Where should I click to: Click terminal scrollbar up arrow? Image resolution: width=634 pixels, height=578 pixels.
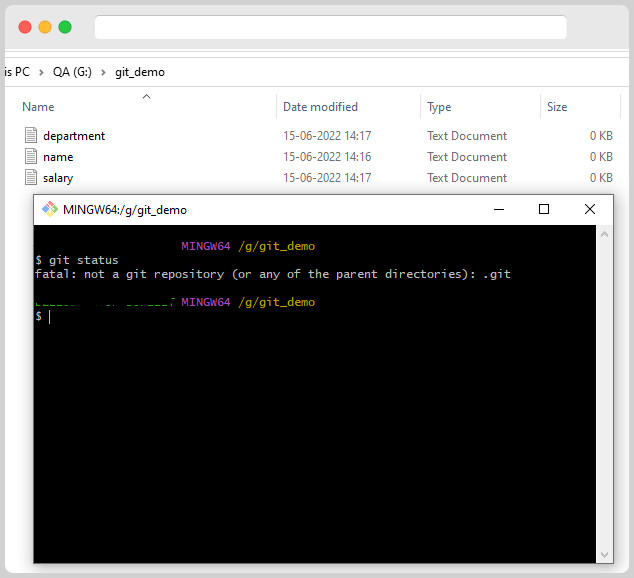pyautogui.click(x=604, y=234)
